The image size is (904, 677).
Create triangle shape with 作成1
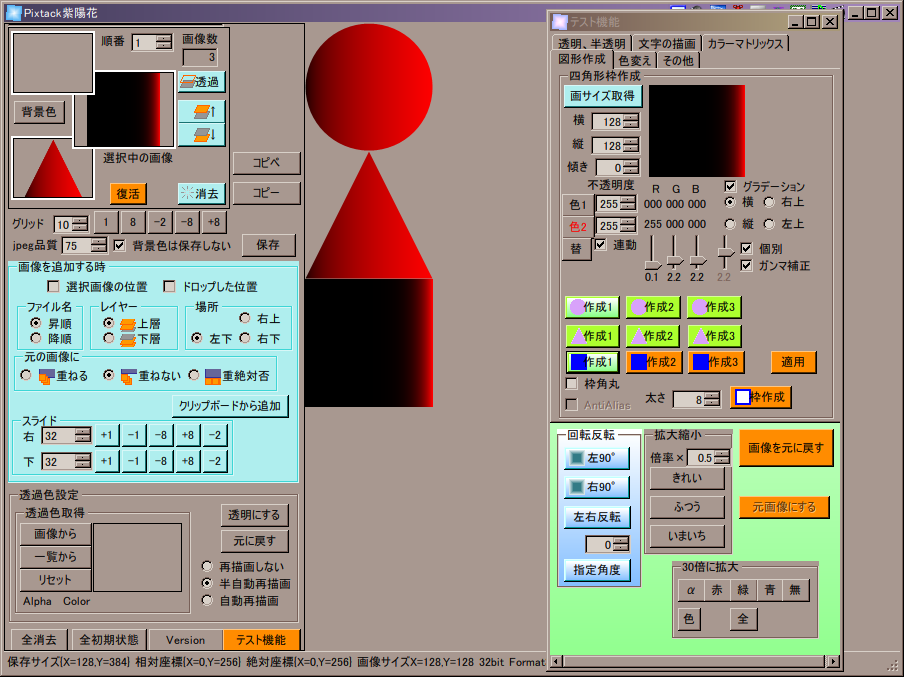(x=592, y=335)
